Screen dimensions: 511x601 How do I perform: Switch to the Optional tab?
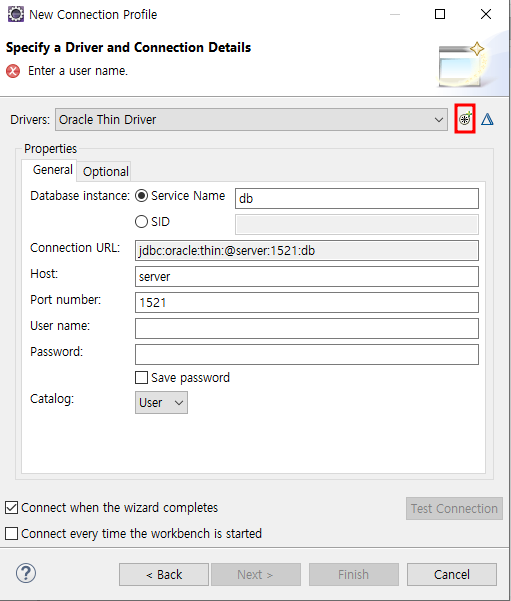pyautogui.click(x=105, y=171)
